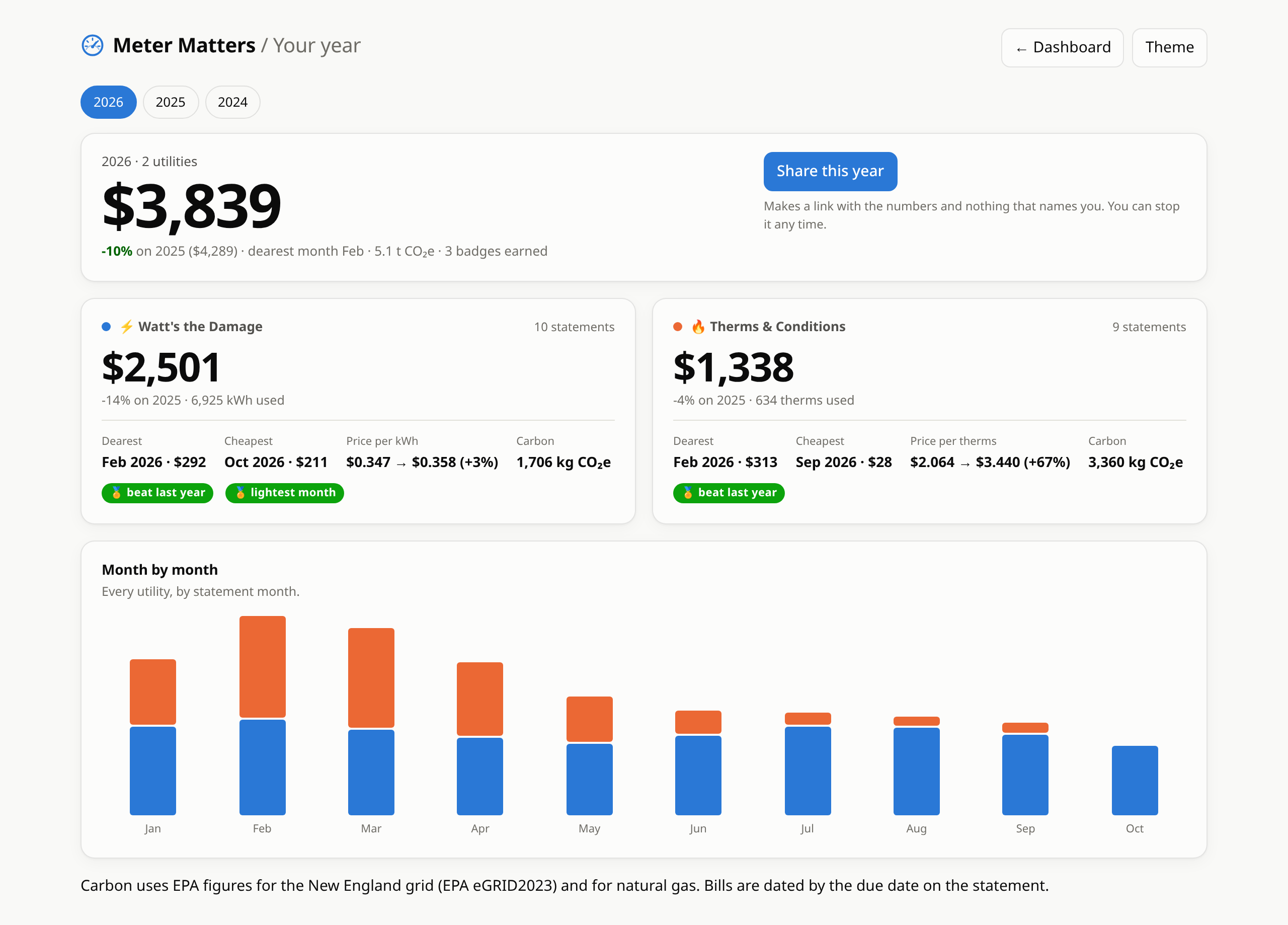
Task: Click the Feb blue electricity bar segment
Action: pos(262,767)
